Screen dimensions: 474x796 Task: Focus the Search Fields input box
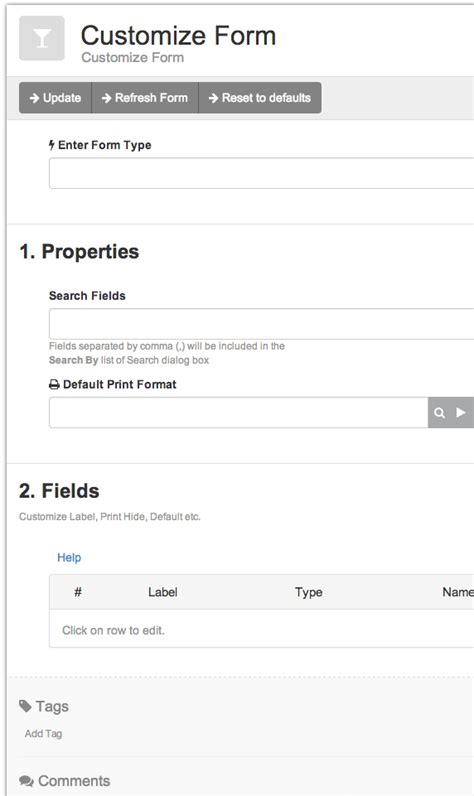[x=261, y=323]
